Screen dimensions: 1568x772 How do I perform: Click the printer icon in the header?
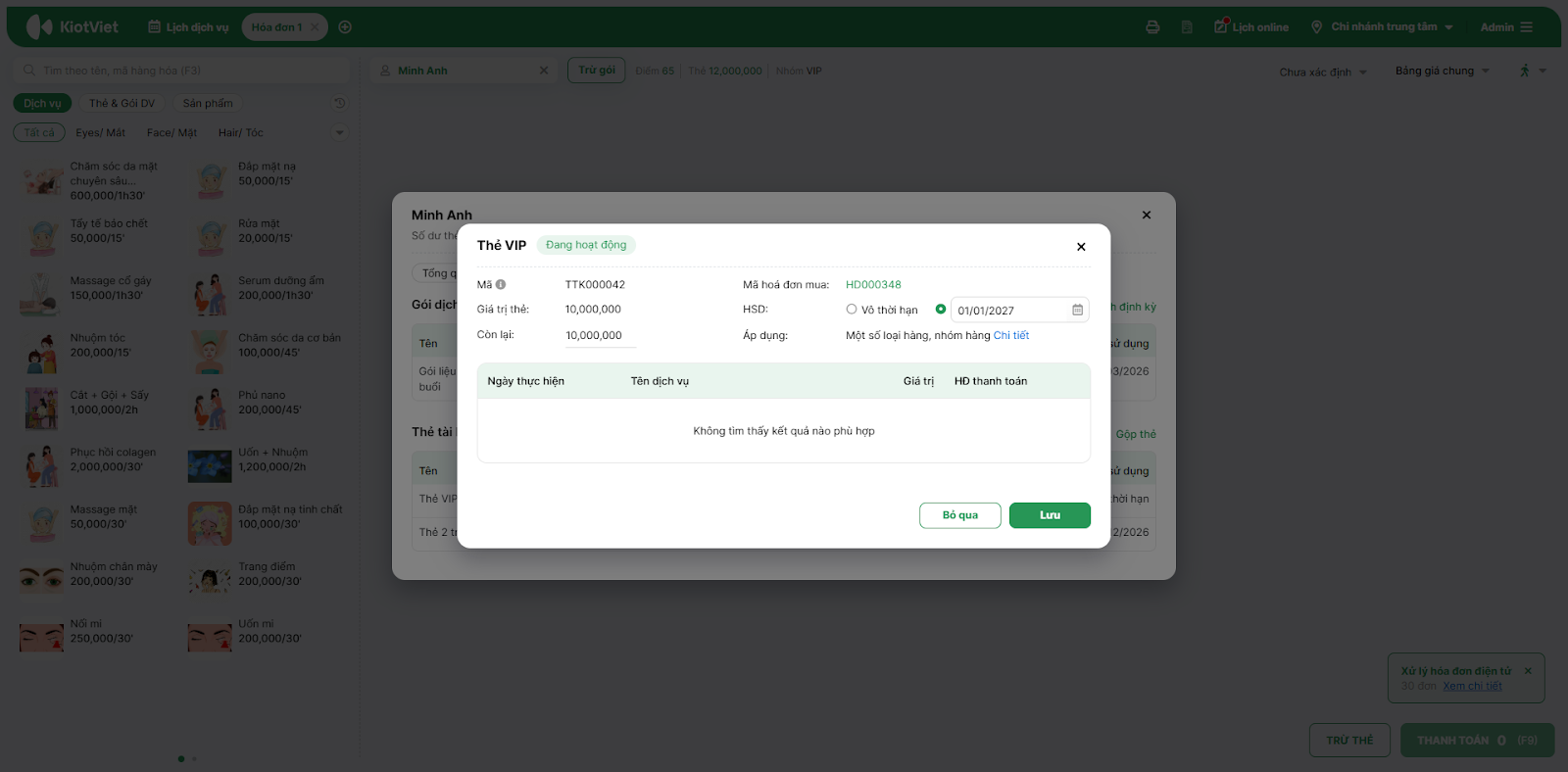pyautogui.click(x=1152, y=27)
